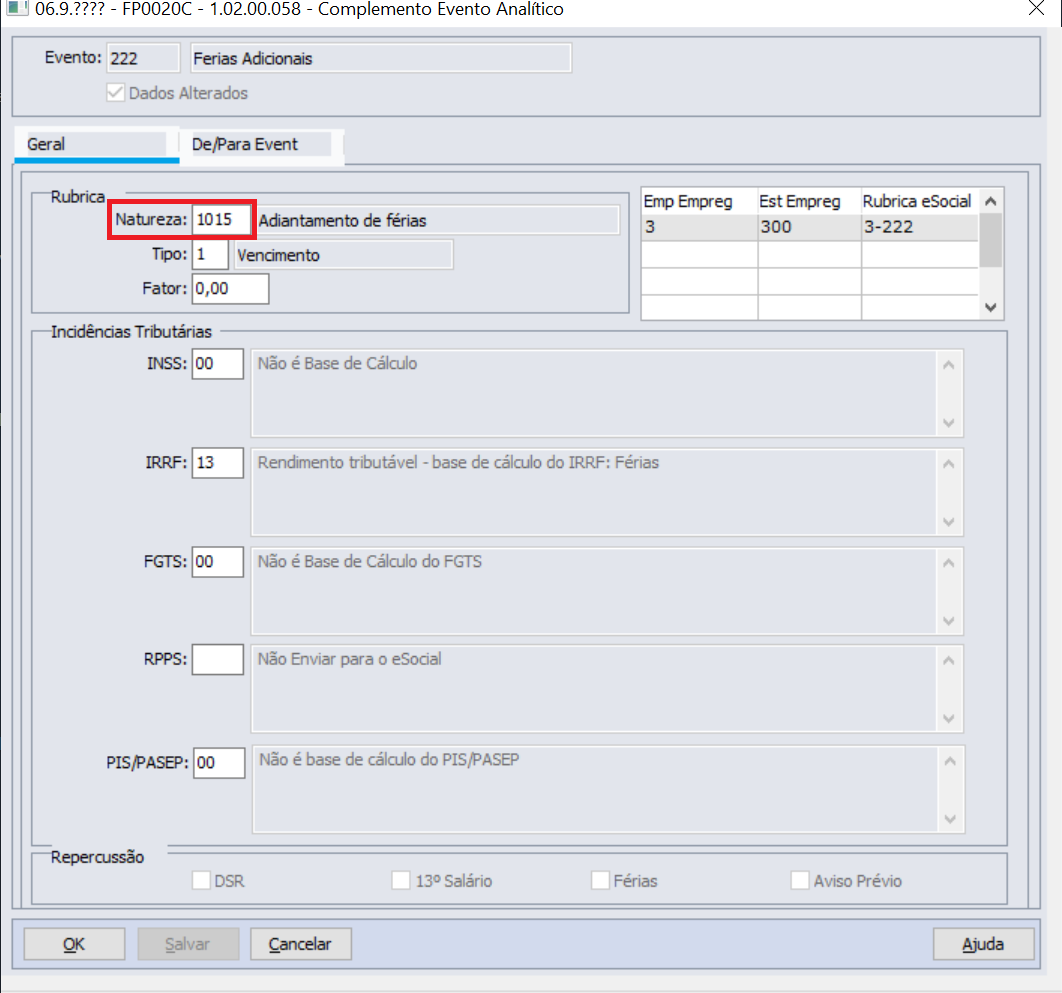Click the Evento number field 222
This screenshot has height=993, width=1062.
point(143,58)
